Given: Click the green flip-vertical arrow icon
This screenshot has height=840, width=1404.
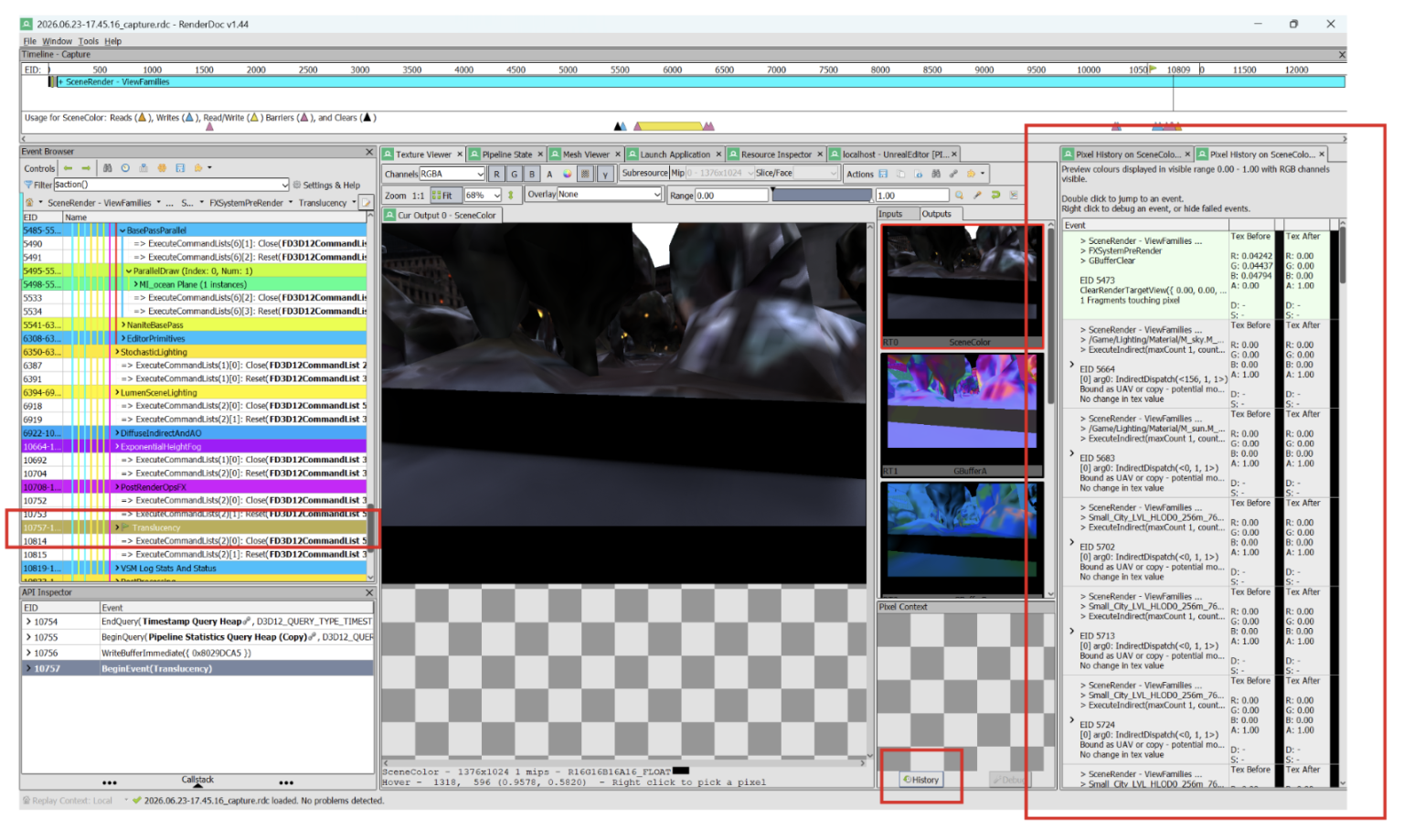Looking at the screenshot, I should [x=510, y=195].
